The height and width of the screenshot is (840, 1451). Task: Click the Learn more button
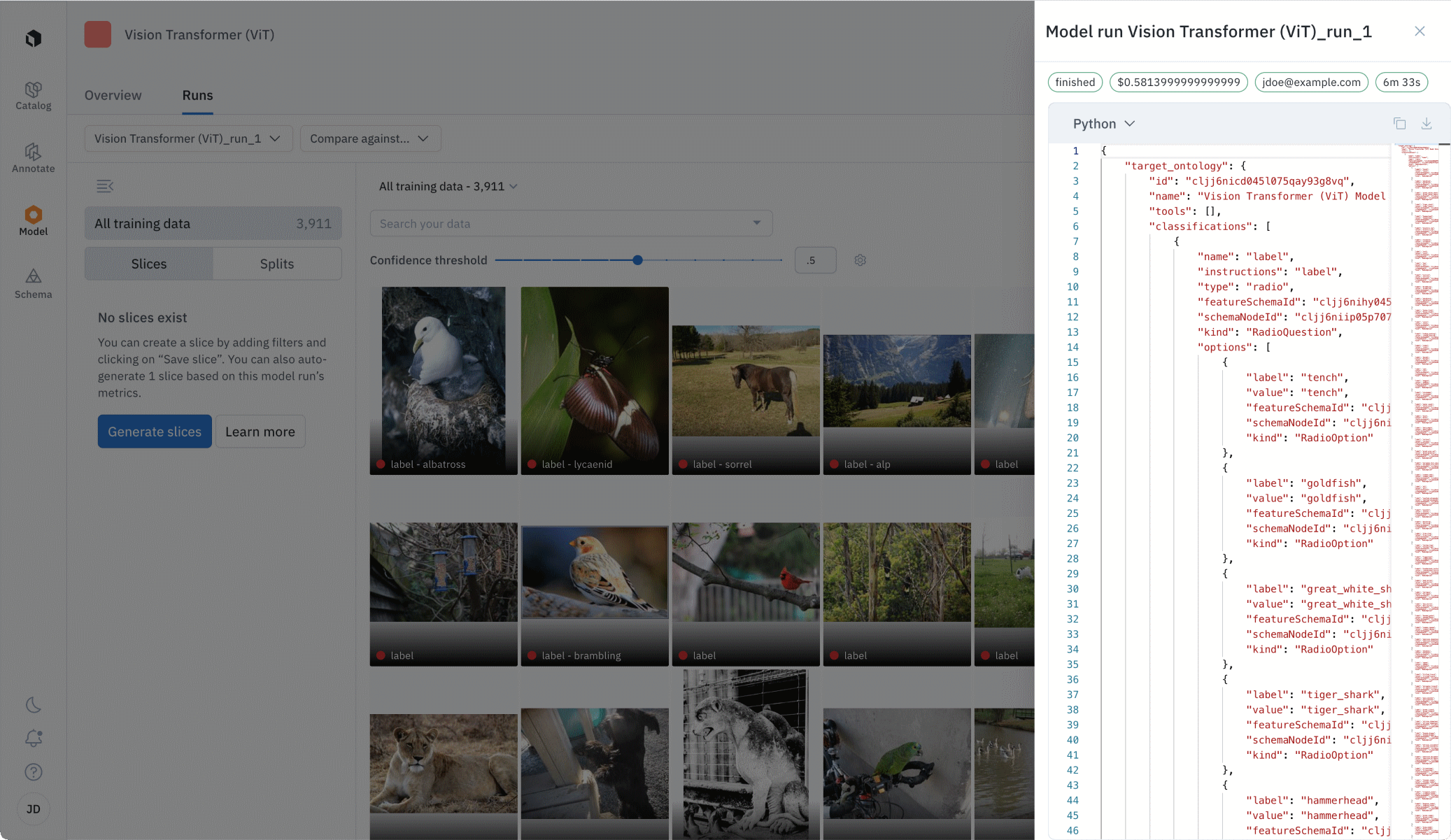click(260, 432)
